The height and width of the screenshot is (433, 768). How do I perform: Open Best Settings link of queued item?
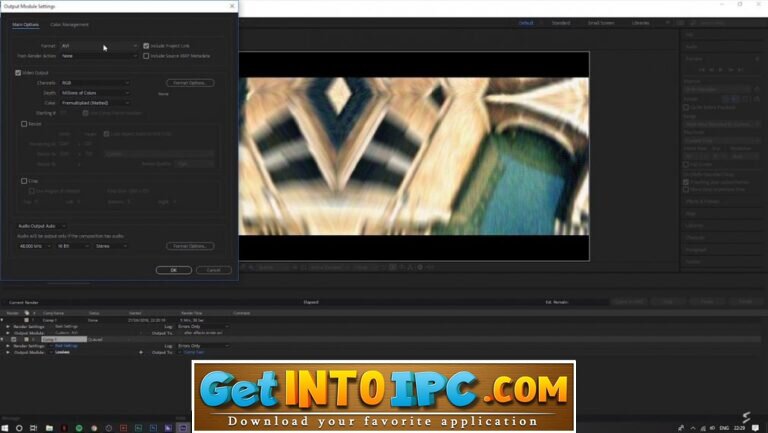pos(66,346)
